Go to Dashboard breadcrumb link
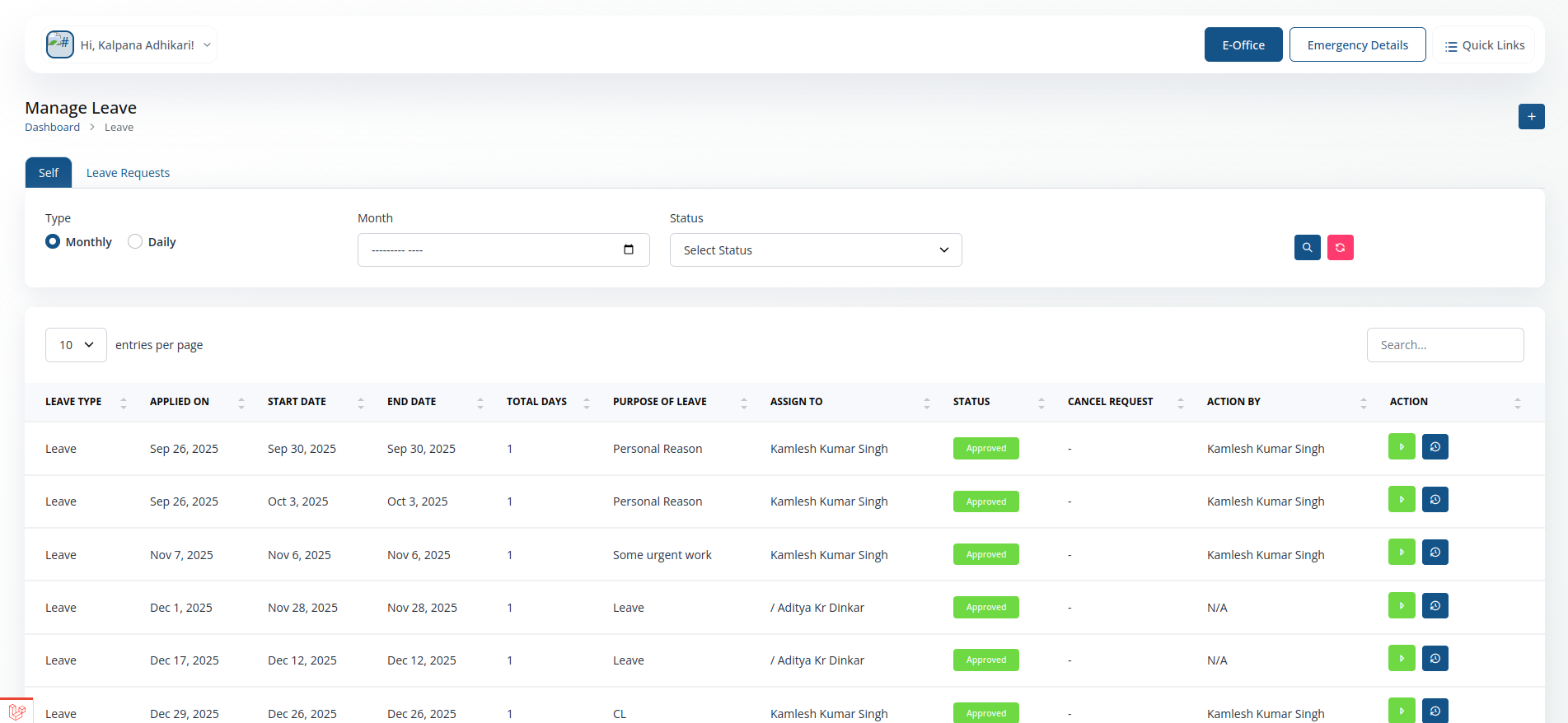This screenshot has height=723, width=1568. point(52,127)
